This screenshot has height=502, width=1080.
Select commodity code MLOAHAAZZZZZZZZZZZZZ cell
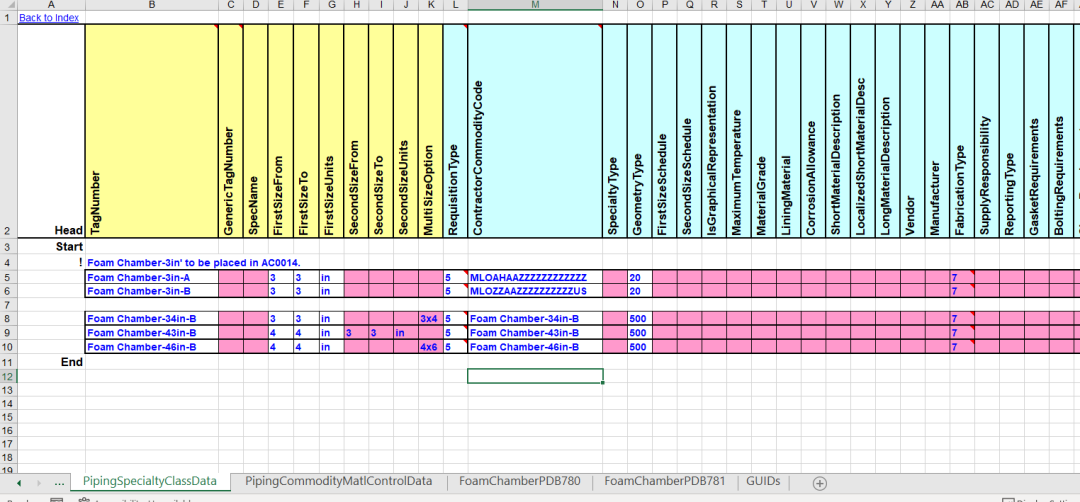pyautogui.click(x=535, y=277)
